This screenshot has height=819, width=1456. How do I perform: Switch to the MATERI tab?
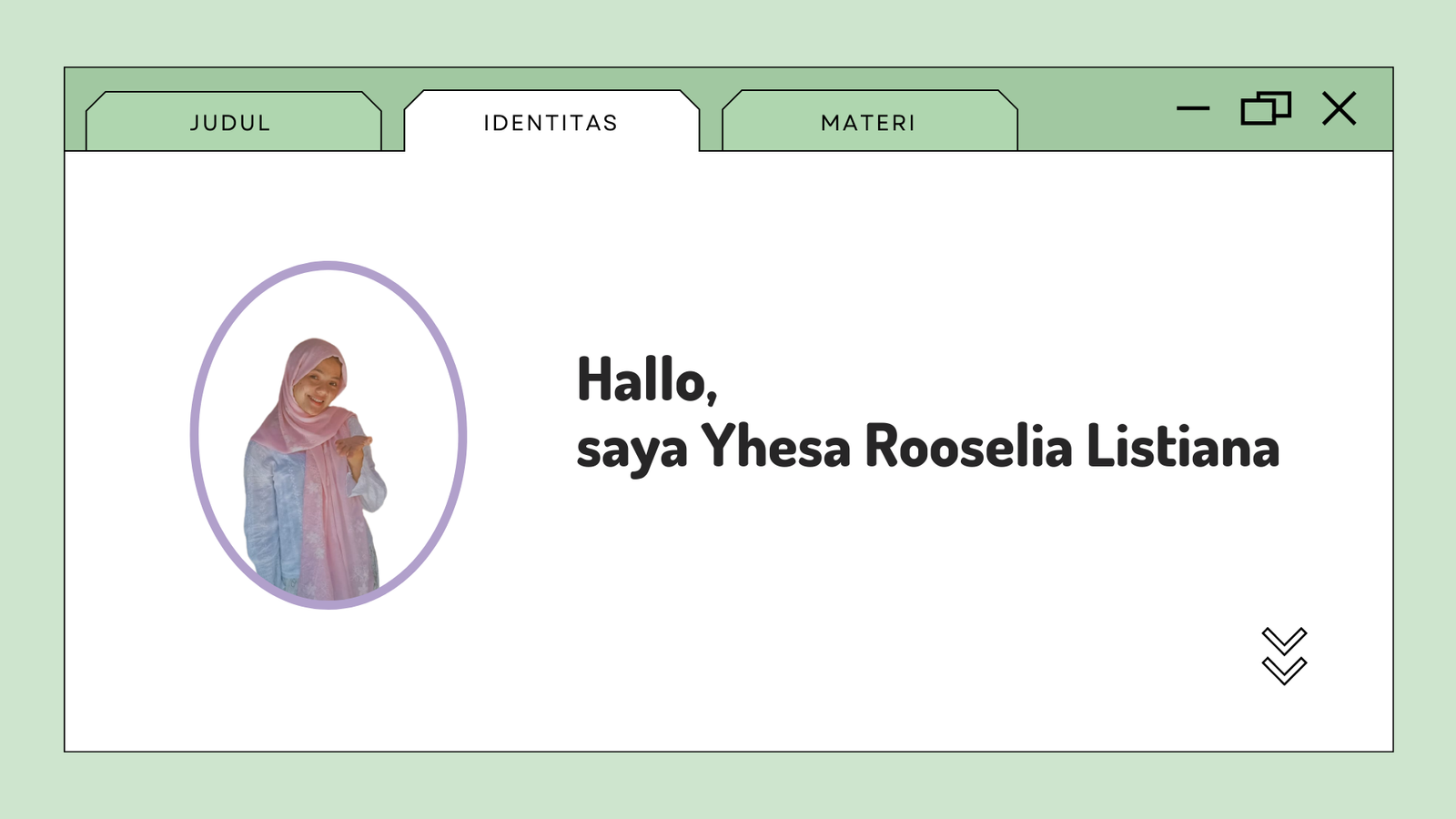(868, 123)
